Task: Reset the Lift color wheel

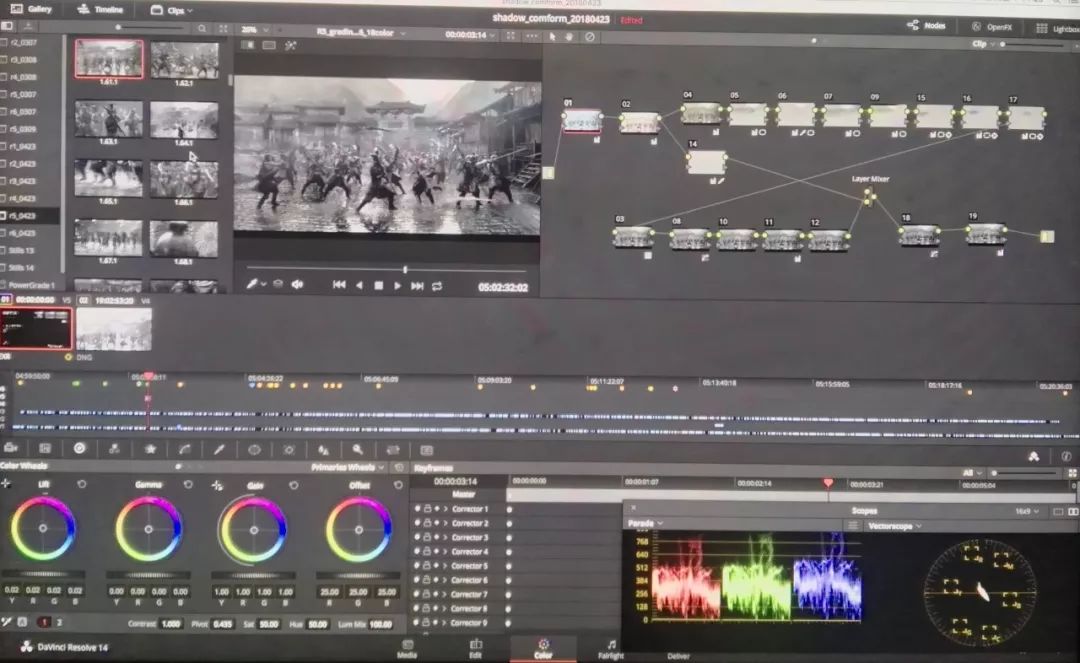Action: 82,484
